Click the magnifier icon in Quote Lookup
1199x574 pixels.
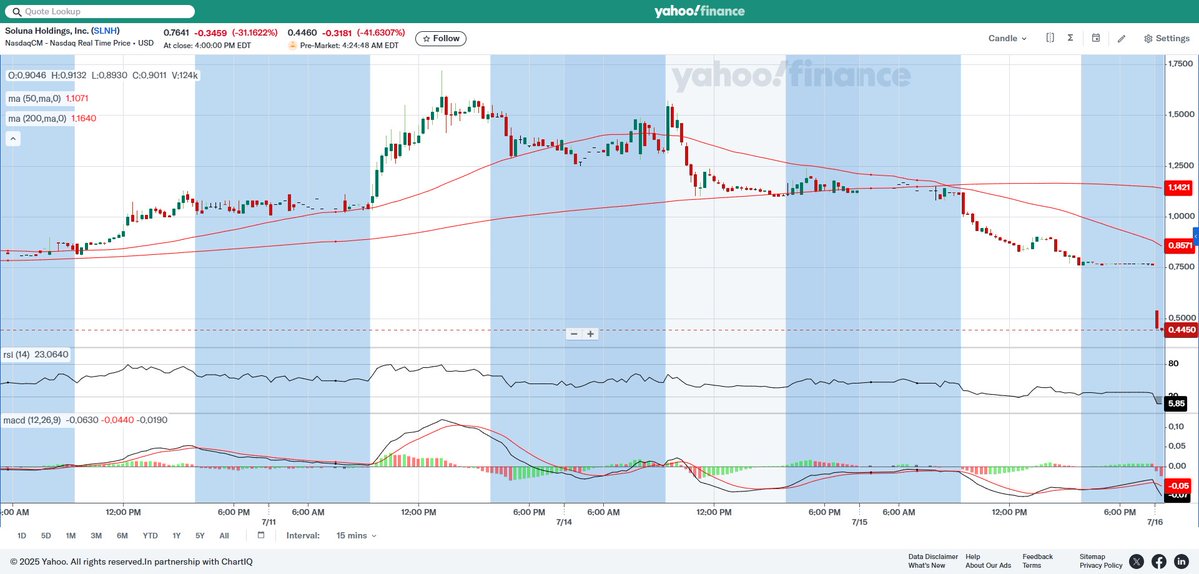(15, 12)
